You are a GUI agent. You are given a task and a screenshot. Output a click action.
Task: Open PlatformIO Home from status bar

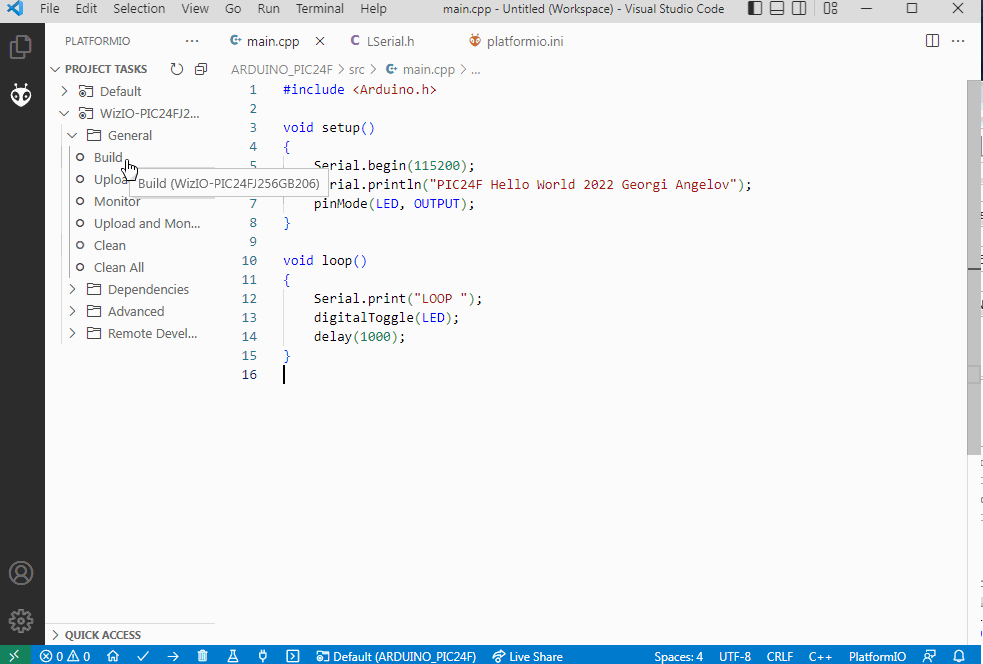[113, 656]
